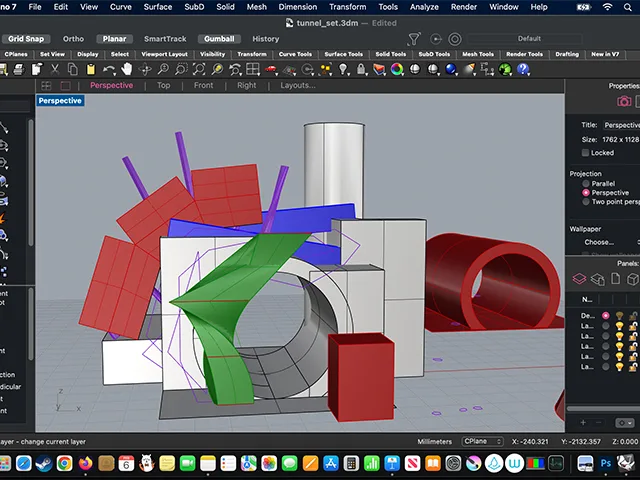Screen dimensions: 640x480
Task: Click the blue sphere Render icon
Action: (451, 69)
